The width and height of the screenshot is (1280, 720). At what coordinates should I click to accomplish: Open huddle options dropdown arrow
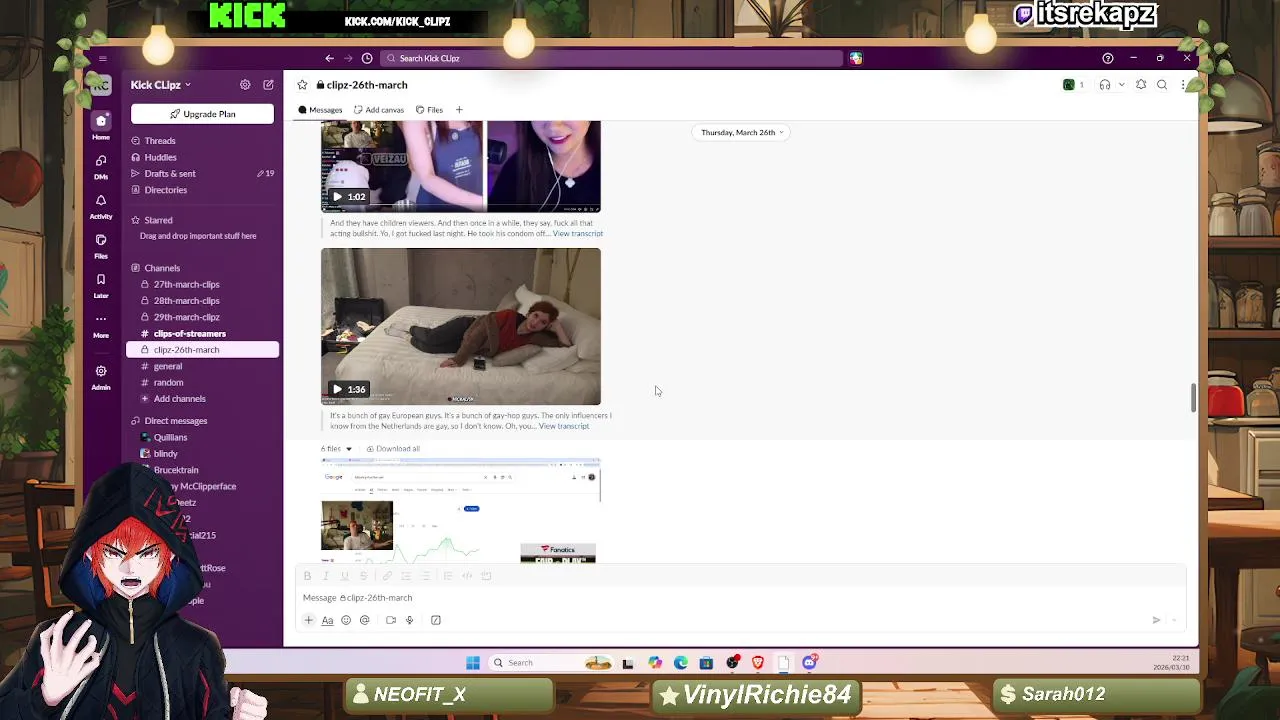tap(1121, 85)
